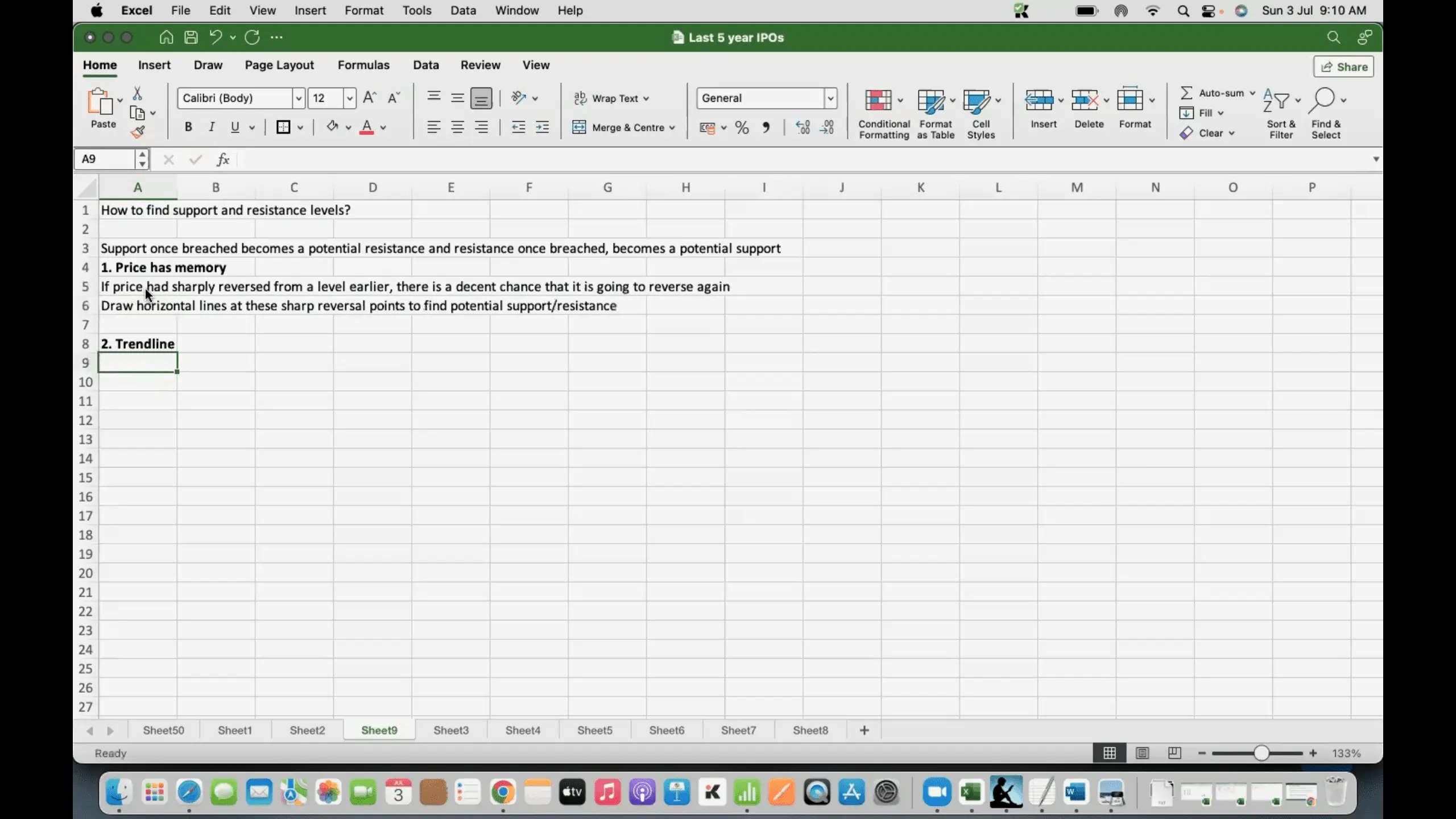Open Conditional Formatting icon

[x=878, y=101]
